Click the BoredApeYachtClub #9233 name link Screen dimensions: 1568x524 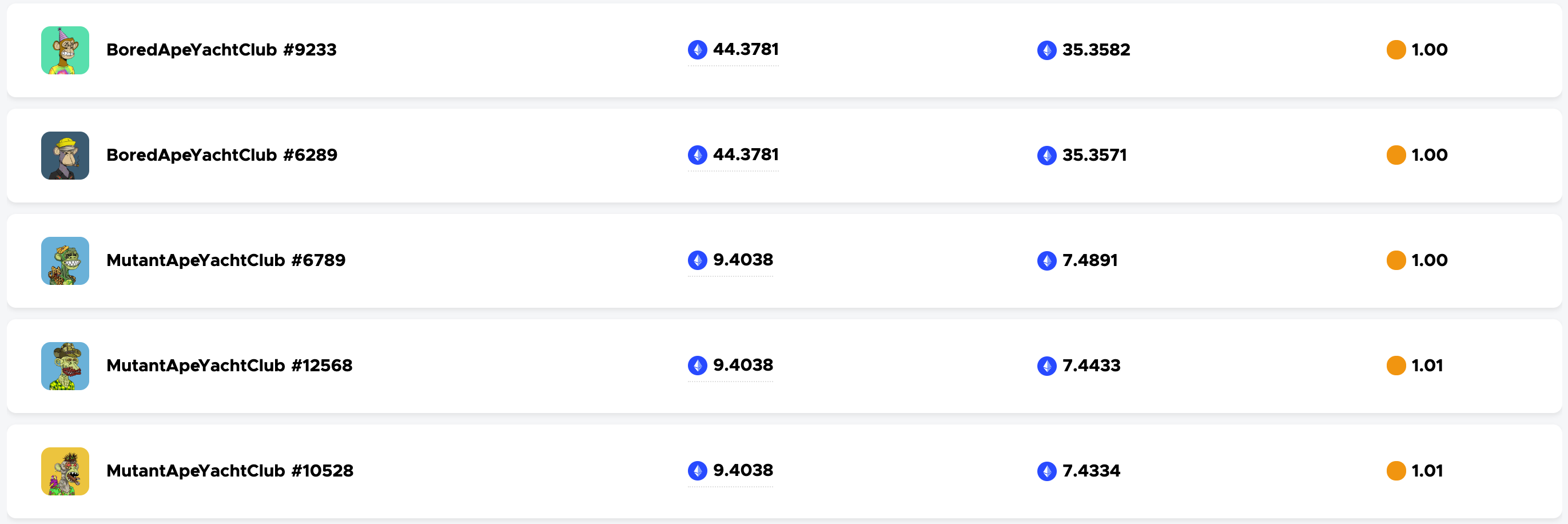[x=221, y=50]
